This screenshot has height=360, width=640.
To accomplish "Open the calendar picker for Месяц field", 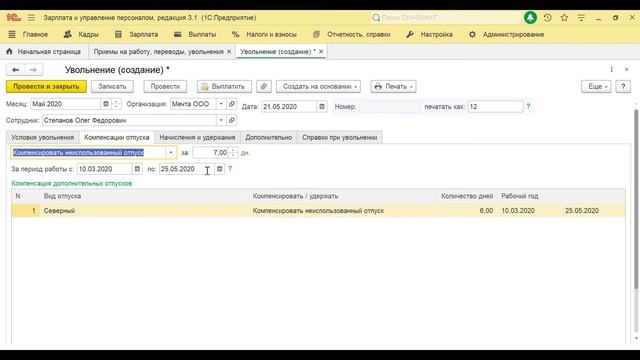I will coord(106,104).
